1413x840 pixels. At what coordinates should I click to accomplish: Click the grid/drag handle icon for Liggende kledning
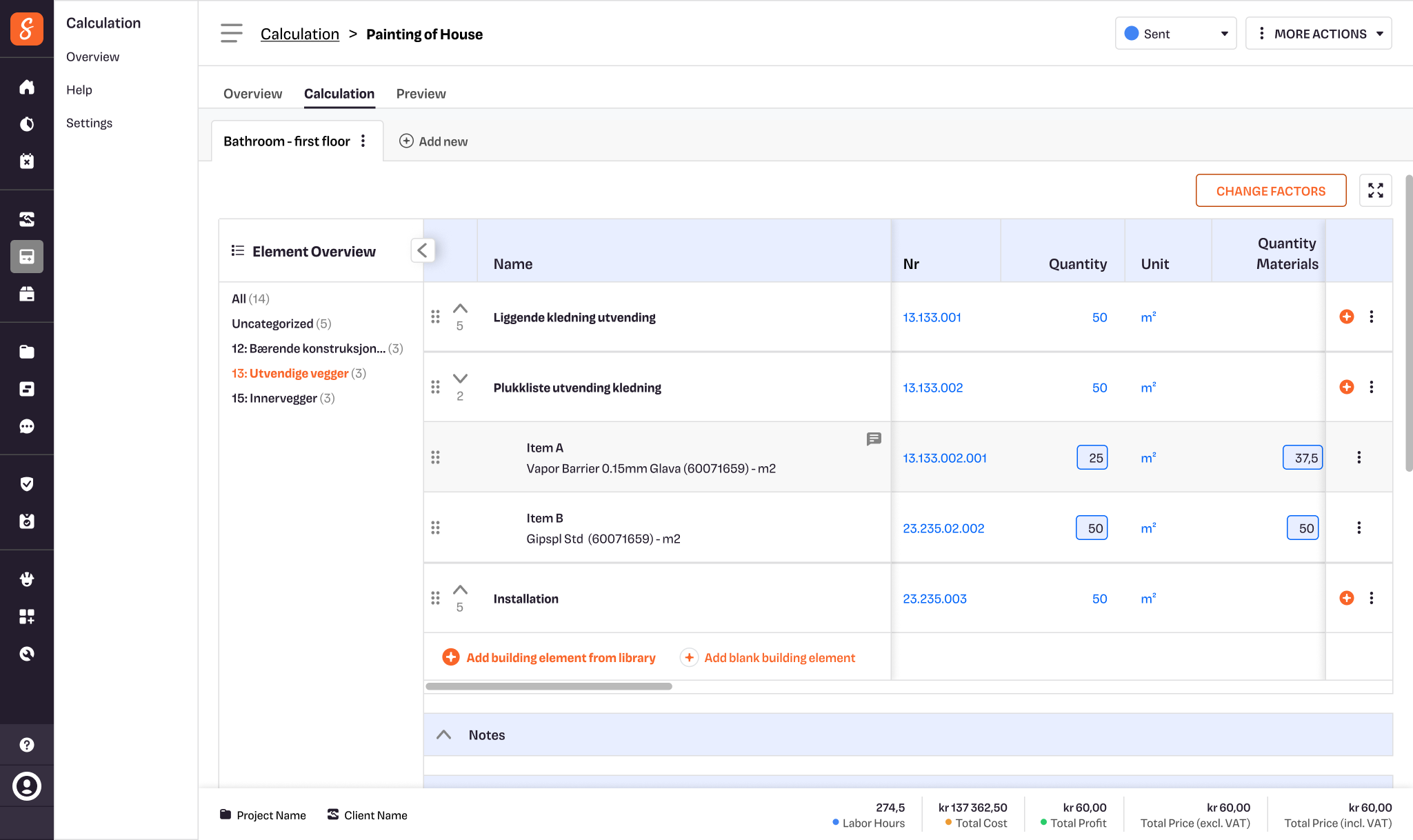coord(436,317)
